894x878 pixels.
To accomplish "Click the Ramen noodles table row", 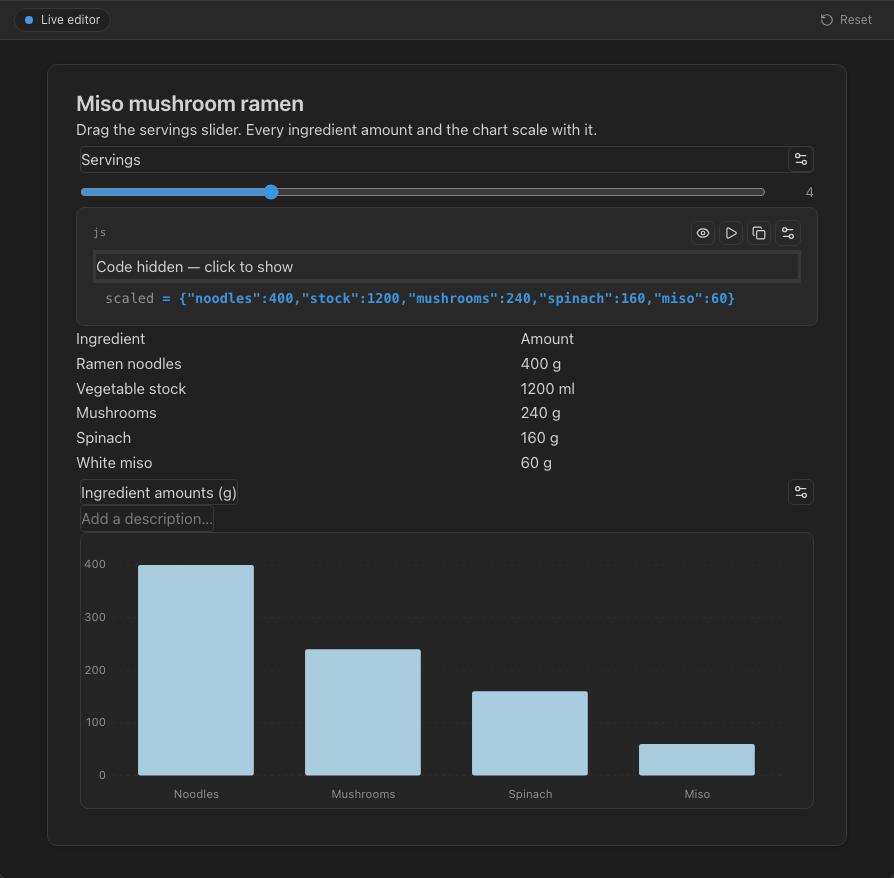I will pos(446,364).
